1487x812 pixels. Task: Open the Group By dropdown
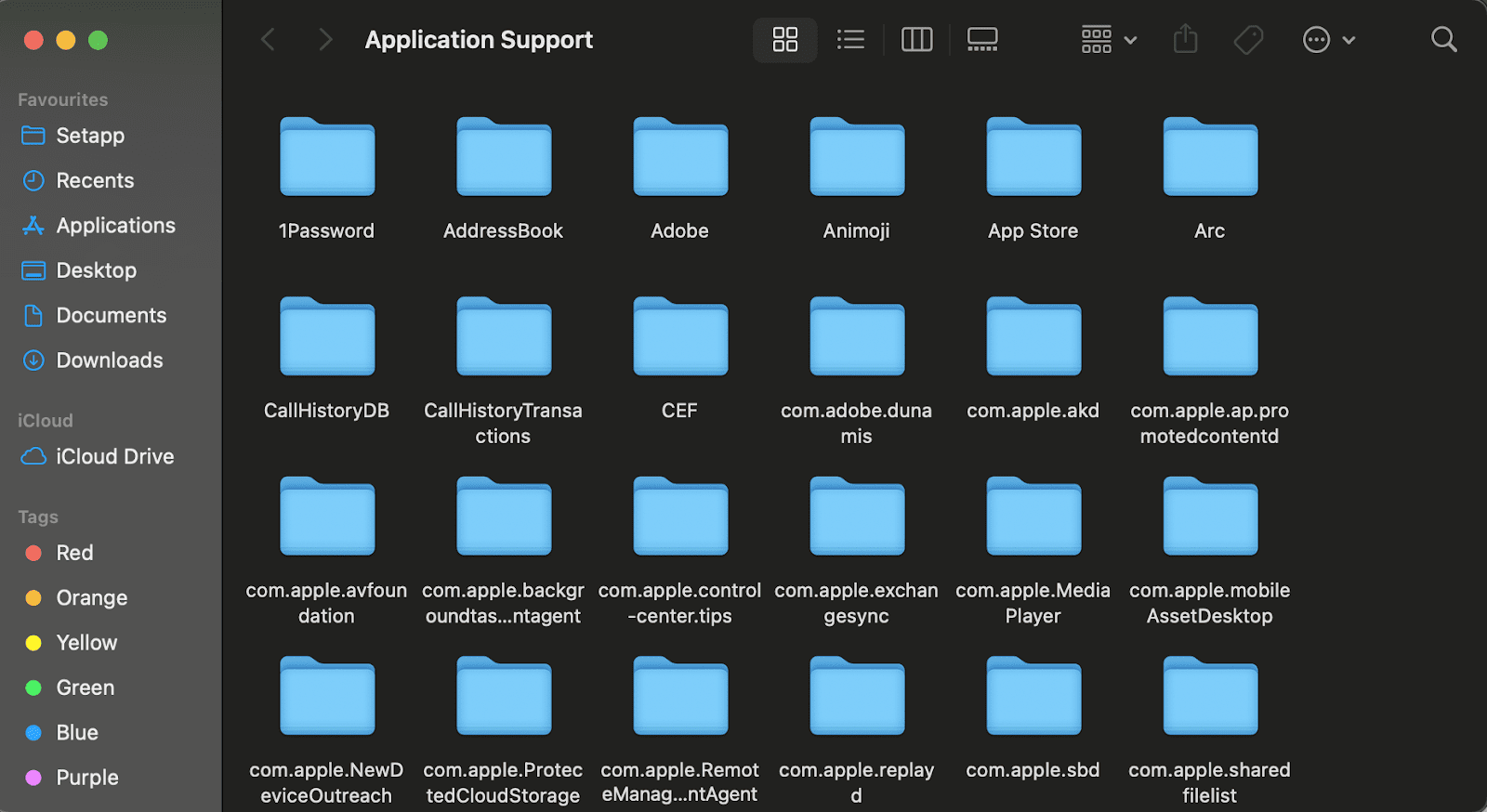[1109, 40]
